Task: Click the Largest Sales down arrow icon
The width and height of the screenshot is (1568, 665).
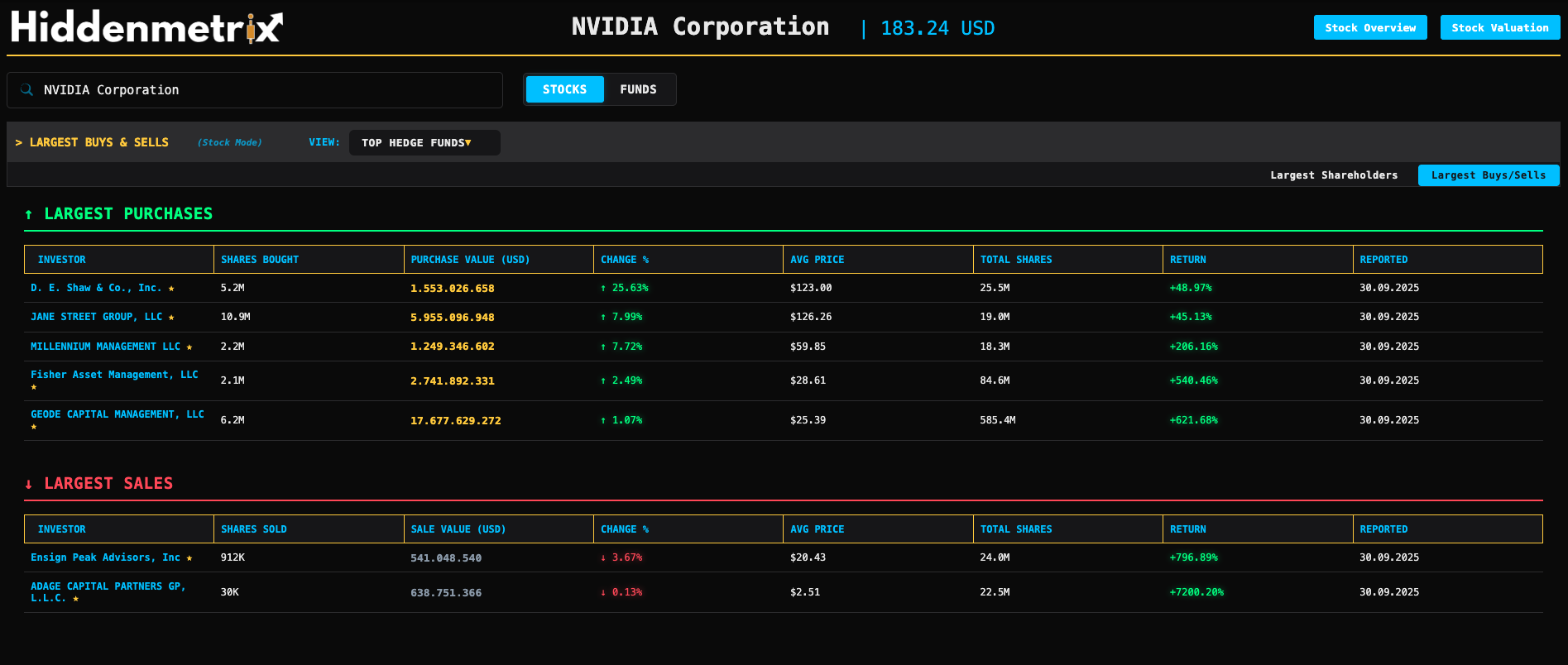Action: coord(29,485)
